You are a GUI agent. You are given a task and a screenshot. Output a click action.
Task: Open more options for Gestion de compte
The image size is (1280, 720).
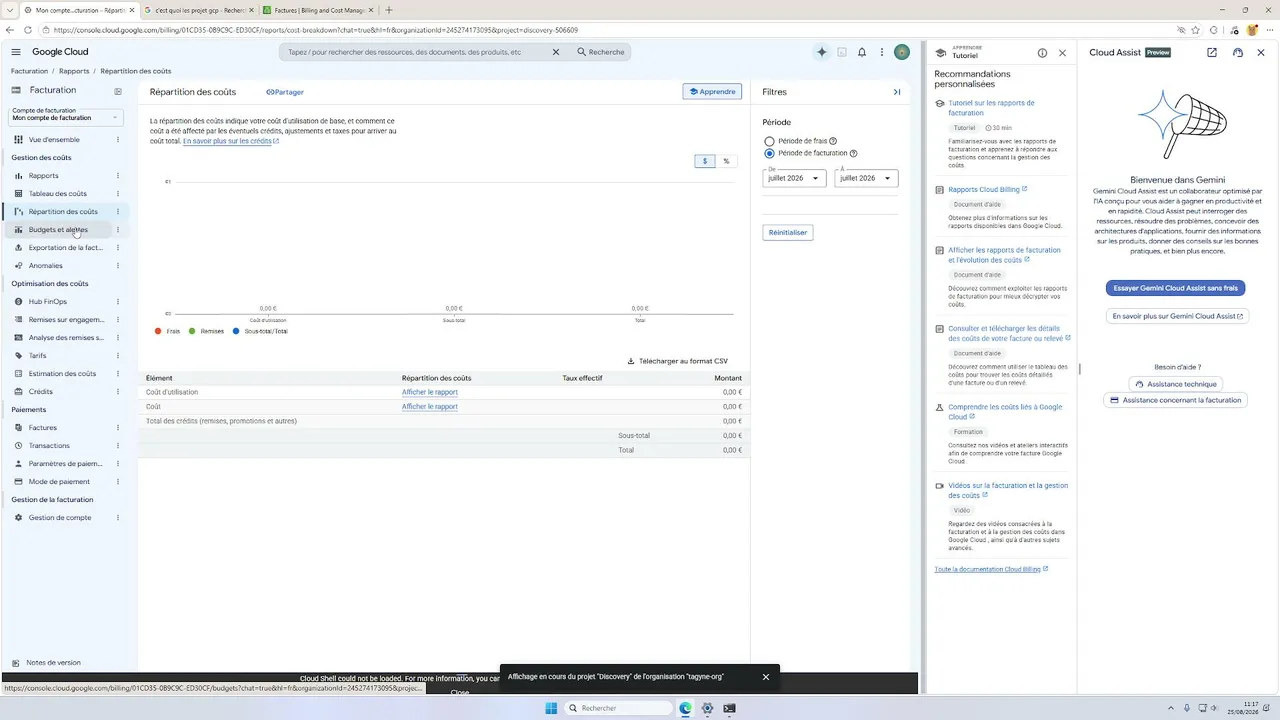[x=118, y=518]
